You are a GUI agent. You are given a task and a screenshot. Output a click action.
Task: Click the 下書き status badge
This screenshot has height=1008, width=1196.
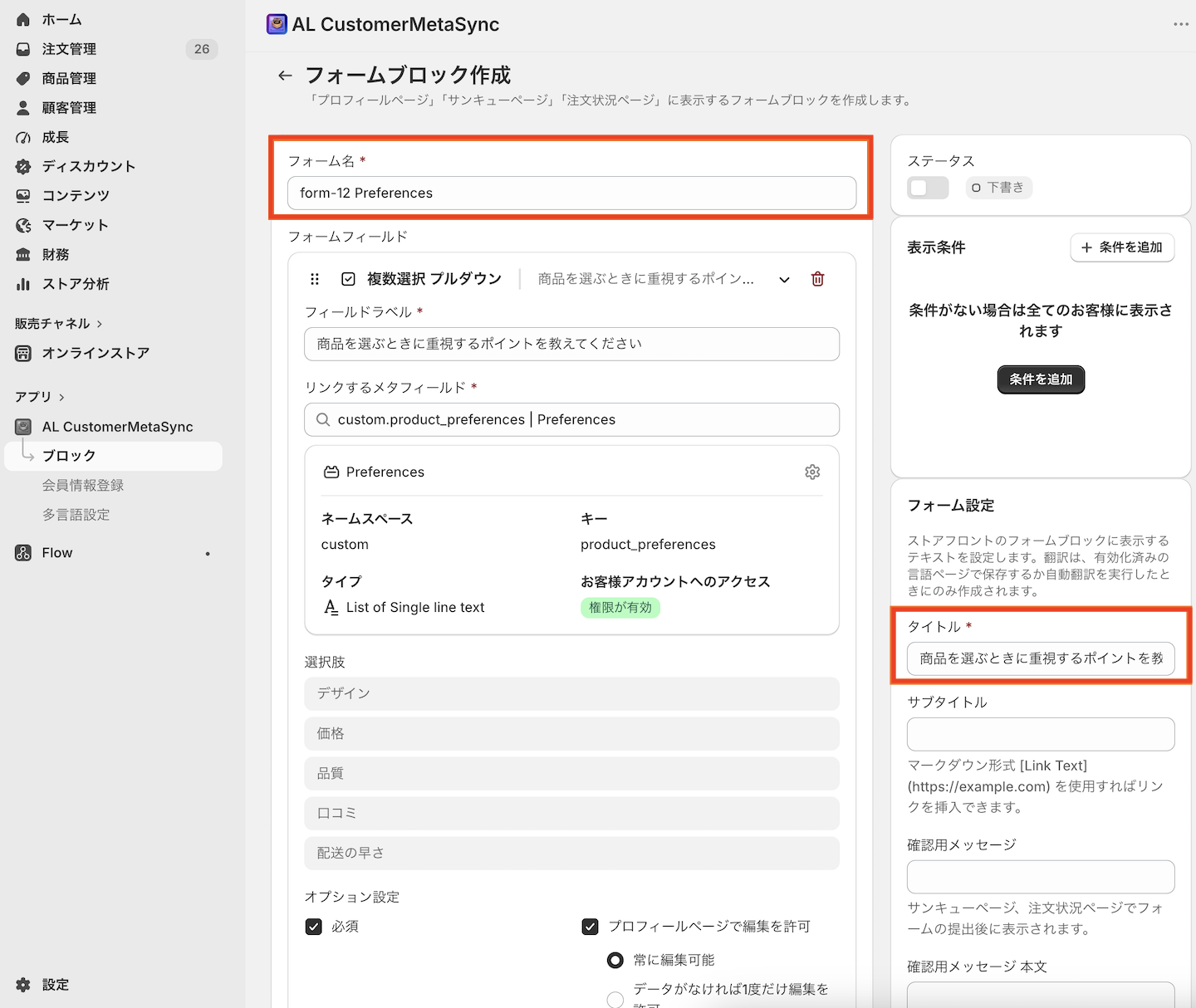999,188
